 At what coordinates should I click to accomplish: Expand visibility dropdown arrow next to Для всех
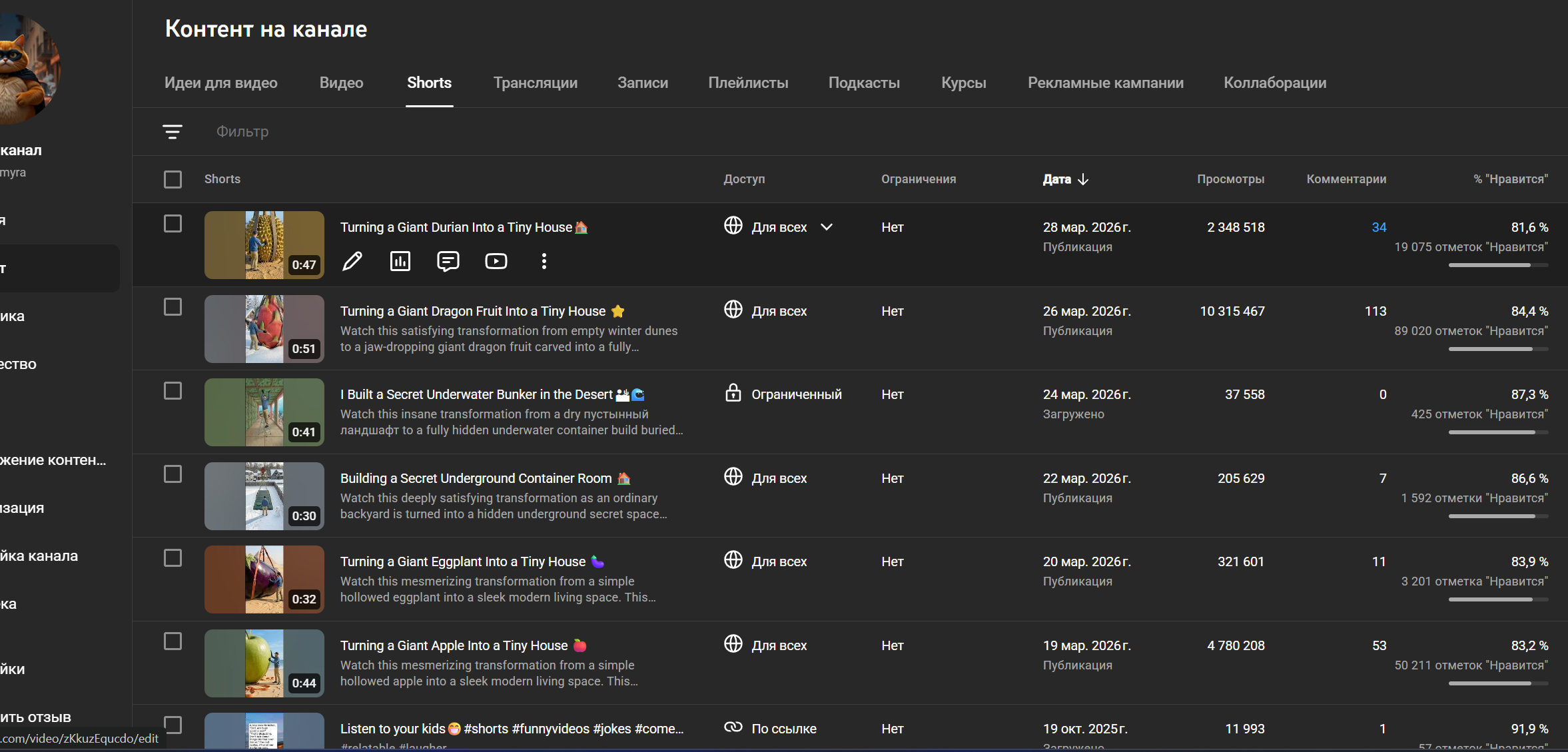827,227
